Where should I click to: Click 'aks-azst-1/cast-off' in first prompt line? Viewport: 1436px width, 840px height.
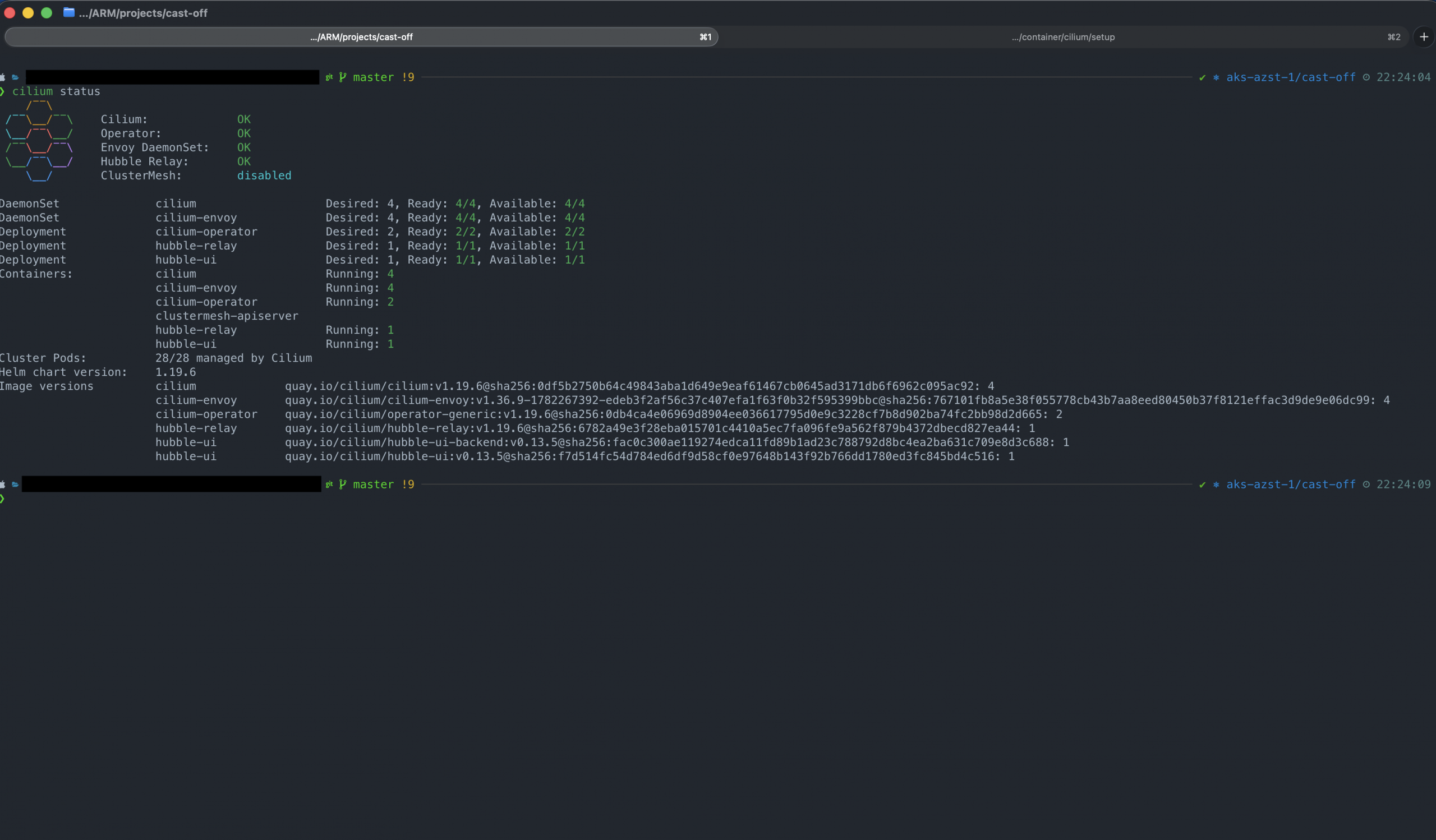coord(1291,77)
